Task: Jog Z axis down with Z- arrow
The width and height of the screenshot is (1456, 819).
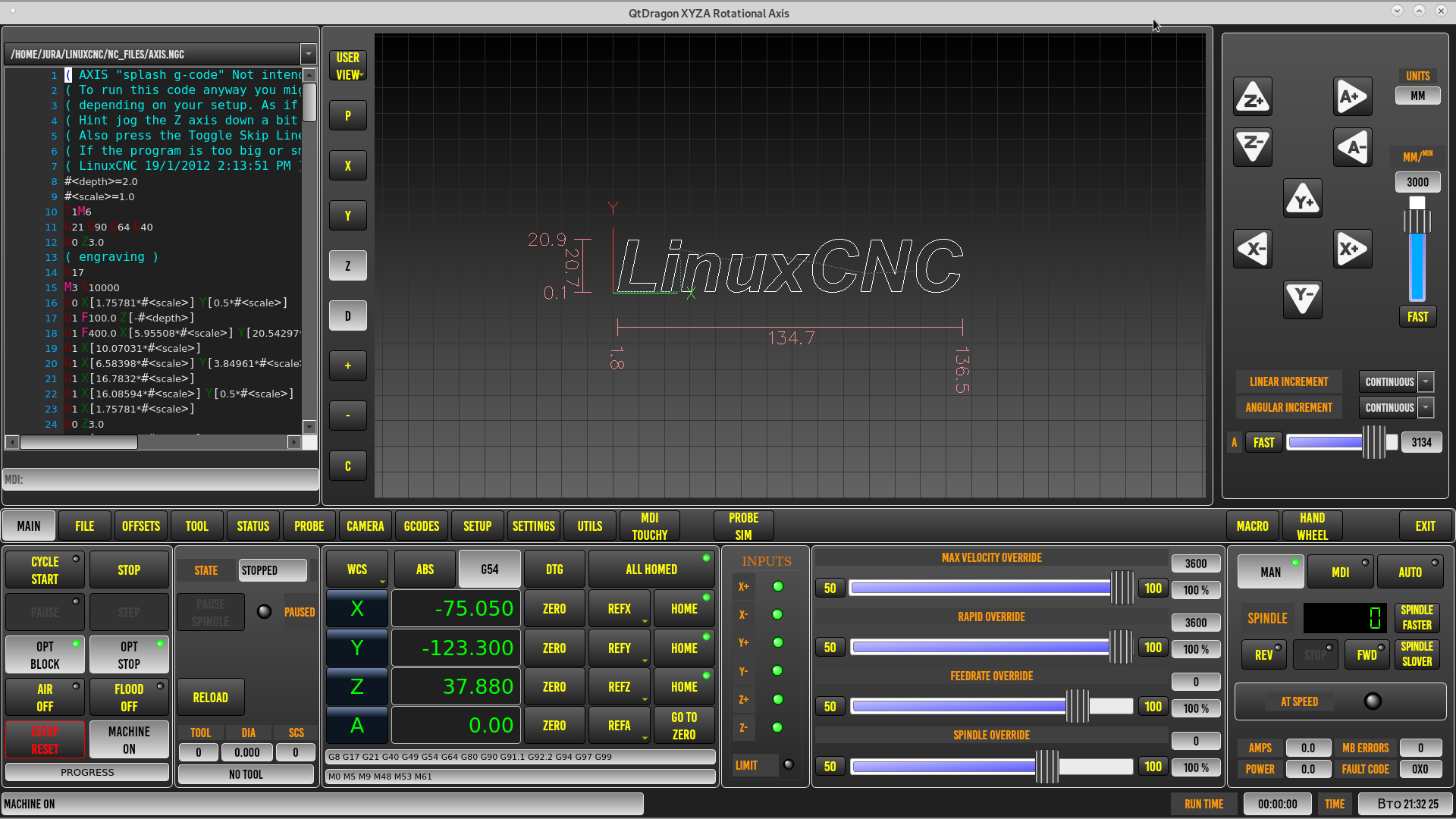Action: click(1253, 147)
